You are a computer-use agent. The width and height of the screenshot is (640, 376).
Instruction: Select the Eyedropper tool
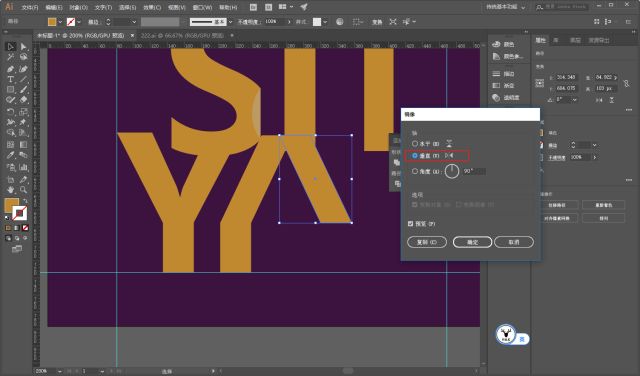(10, 156)
